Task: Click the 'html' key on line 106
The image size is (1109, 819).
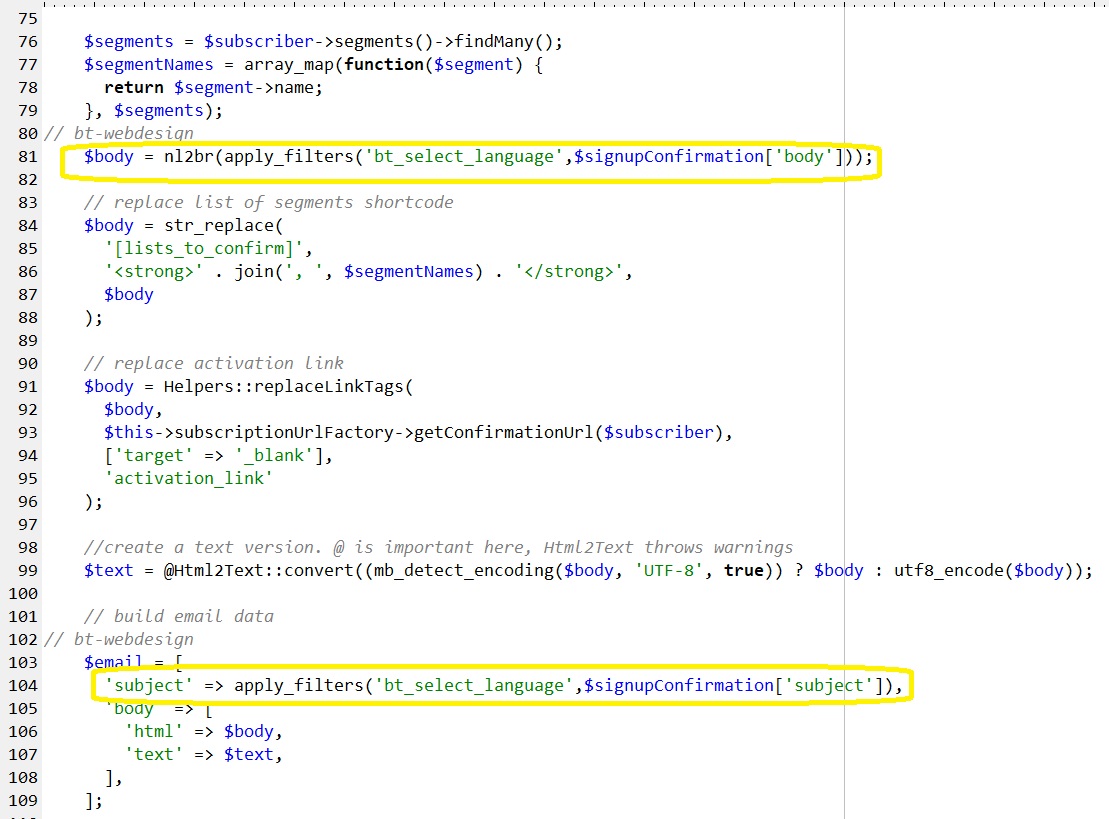Action: point(153,731)
